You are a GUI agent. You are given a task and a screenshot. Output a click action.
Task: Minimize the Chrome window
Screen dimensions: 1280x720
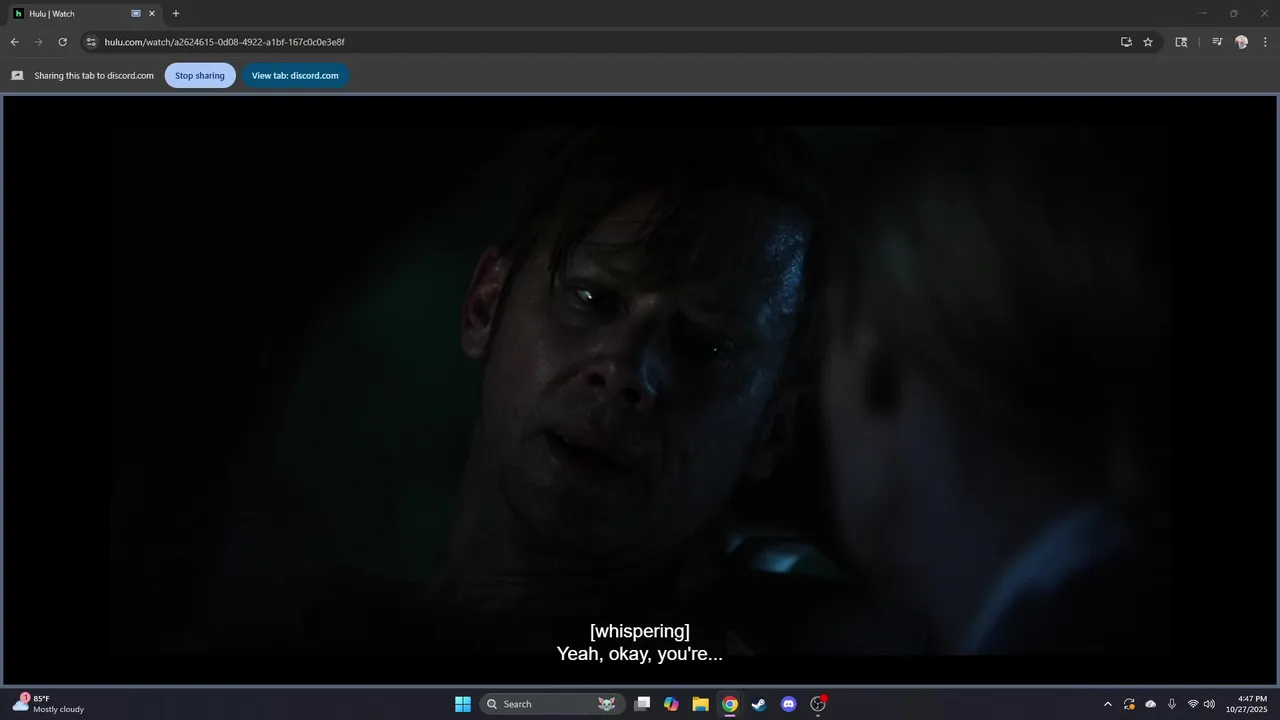pos(1203,13)
